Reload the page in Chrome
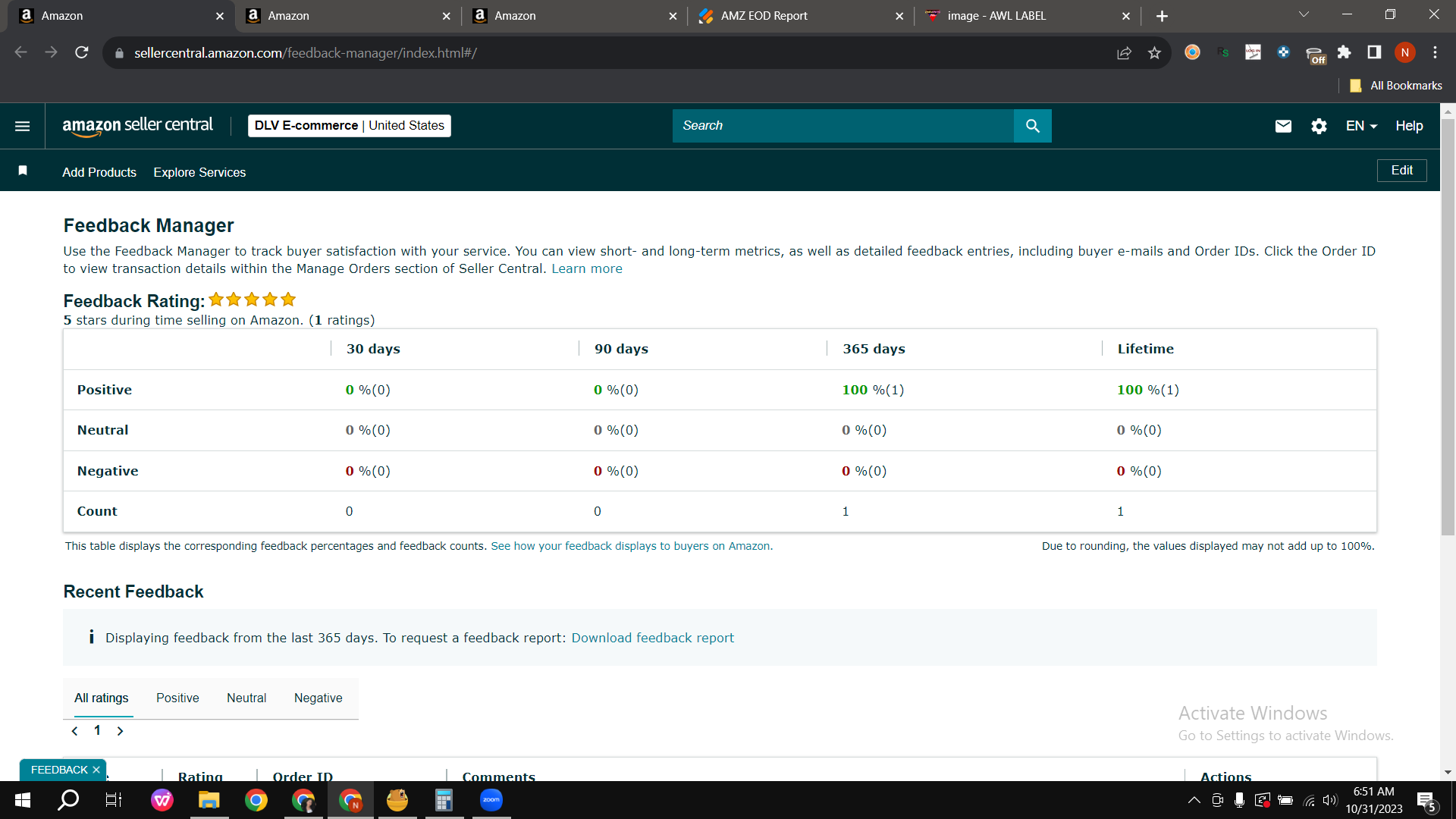Viewport: 1456px width, 819px height. 82,52
